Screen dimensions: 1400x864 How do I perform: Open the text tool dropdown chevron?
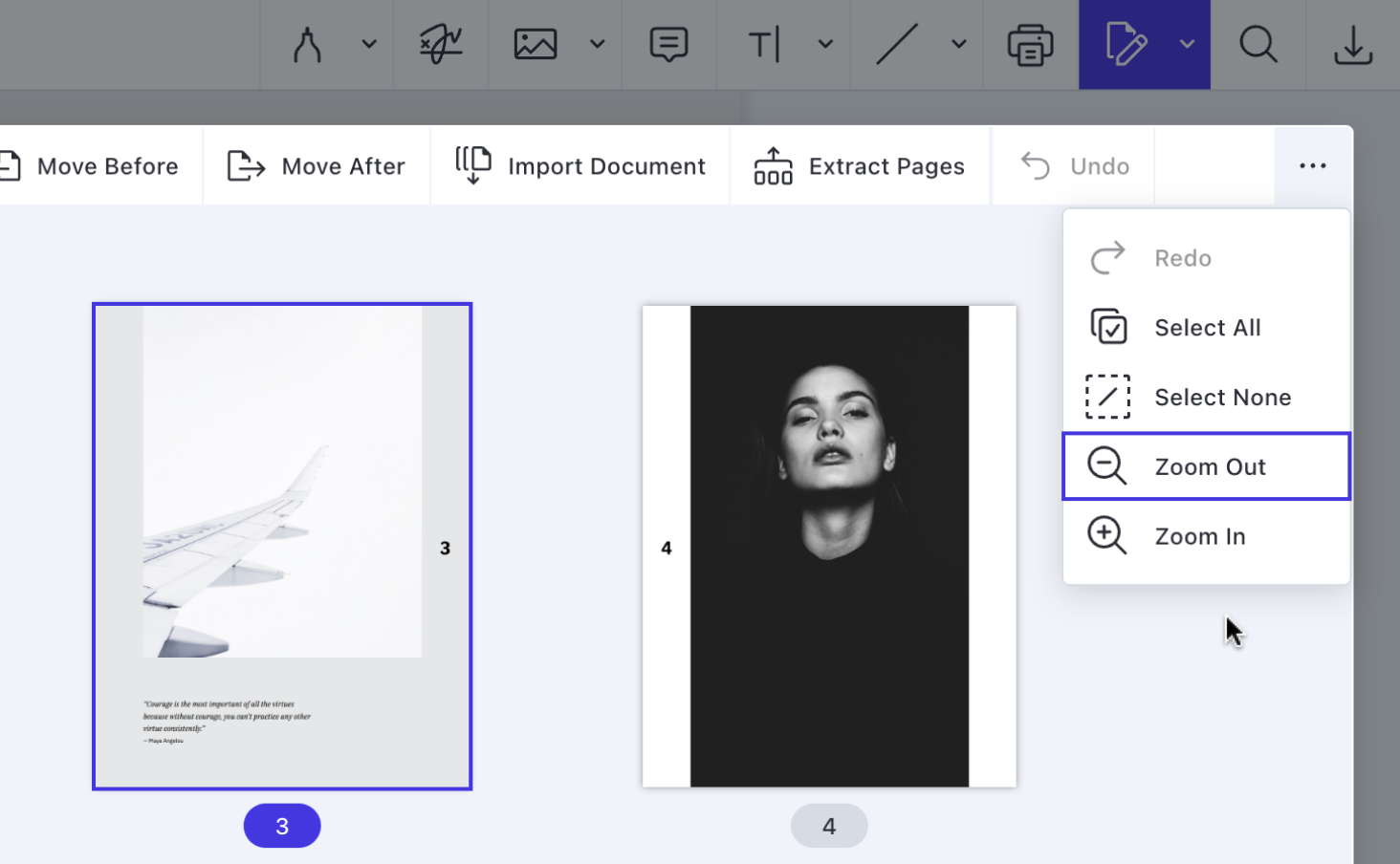pyautogui.click(x=826, y=44)
